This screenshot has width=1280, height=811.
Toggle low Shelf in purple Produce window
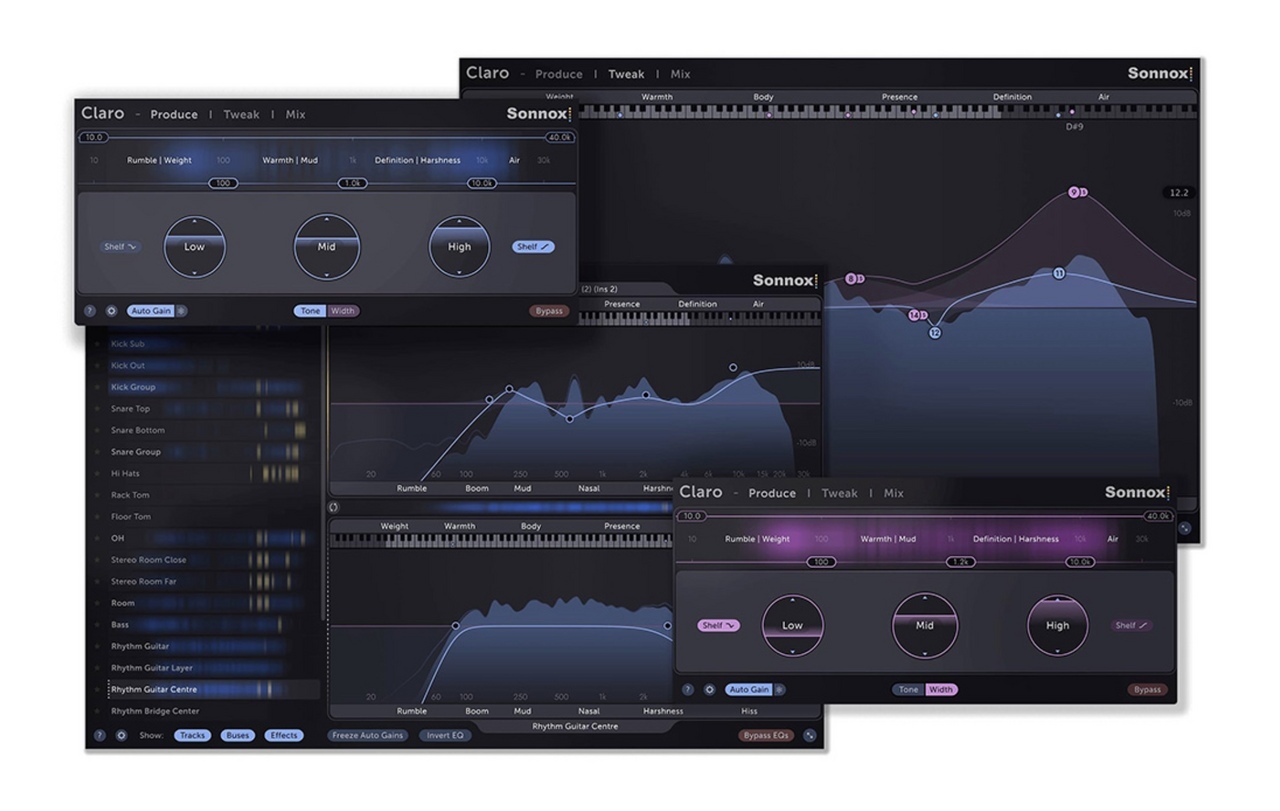point(719,626)
